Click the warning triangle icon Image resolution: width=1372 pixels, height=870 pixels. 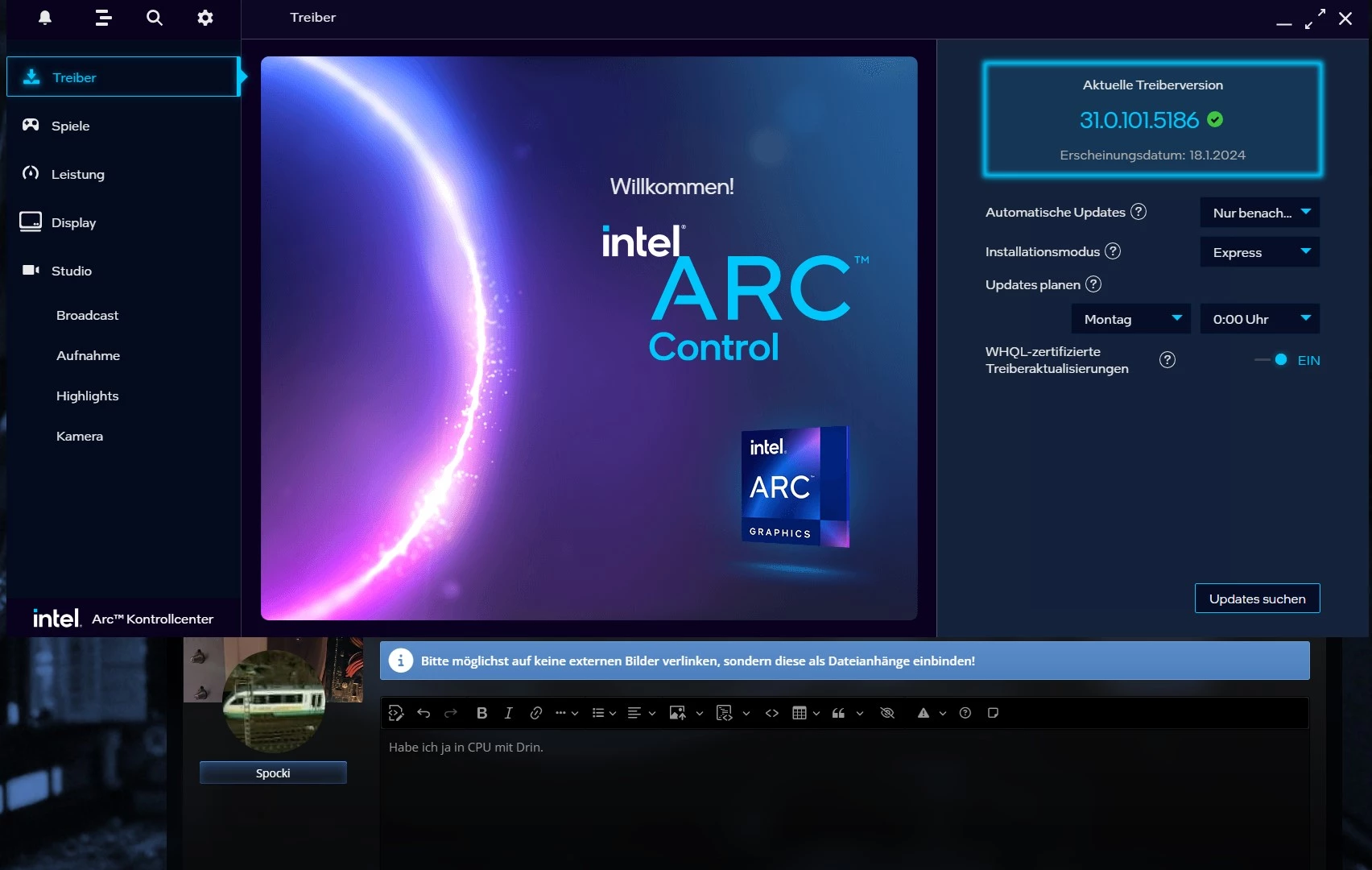924,713
